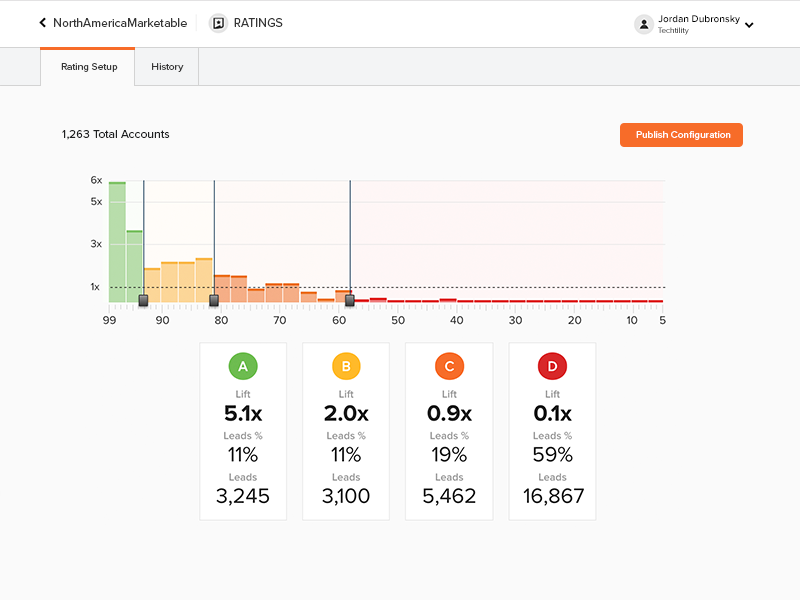Click the green A rating badge

[x=243, y=367]
